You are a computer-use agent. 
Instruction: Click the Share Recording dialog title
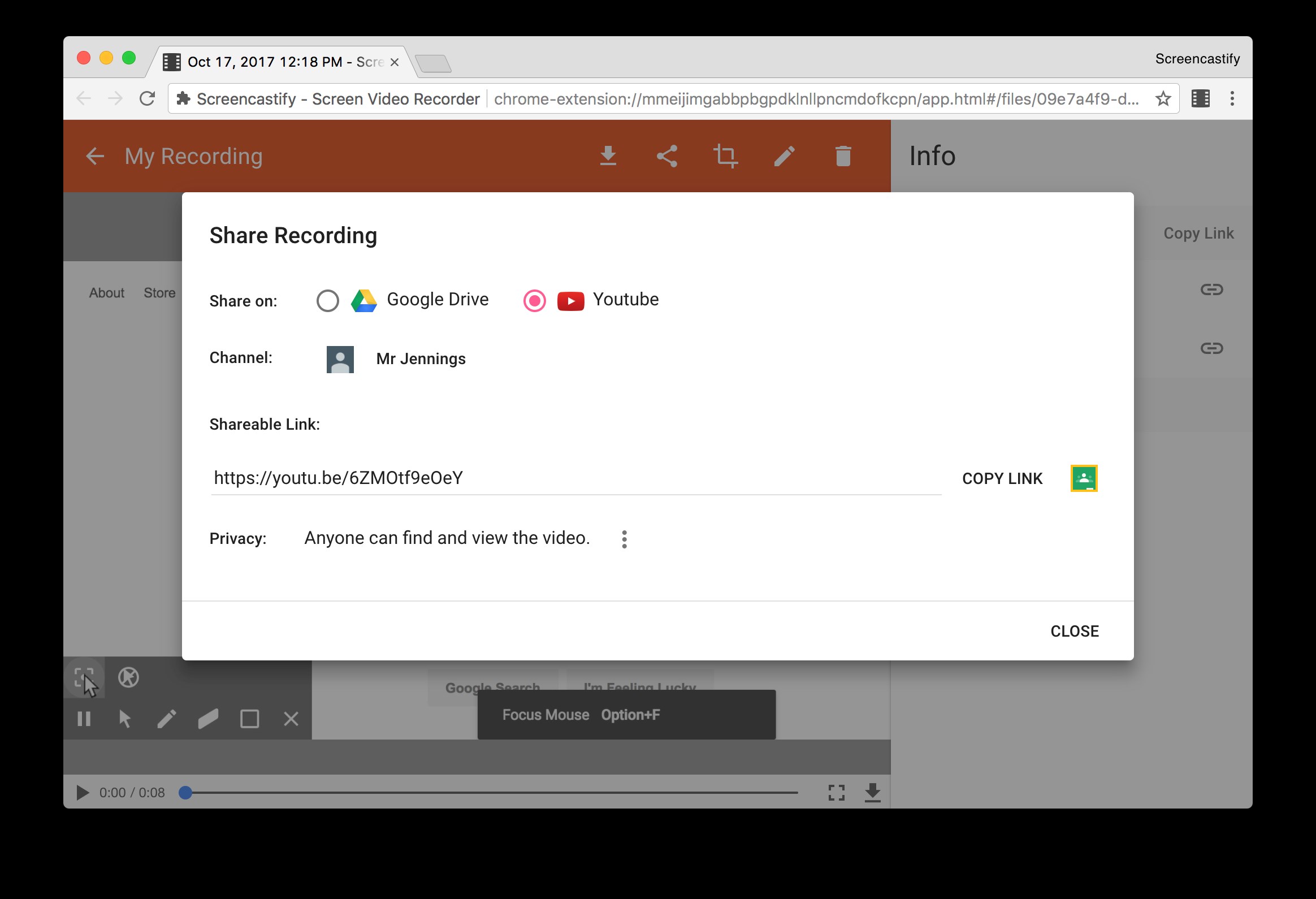pyautogui.click(x=293, y=236)
